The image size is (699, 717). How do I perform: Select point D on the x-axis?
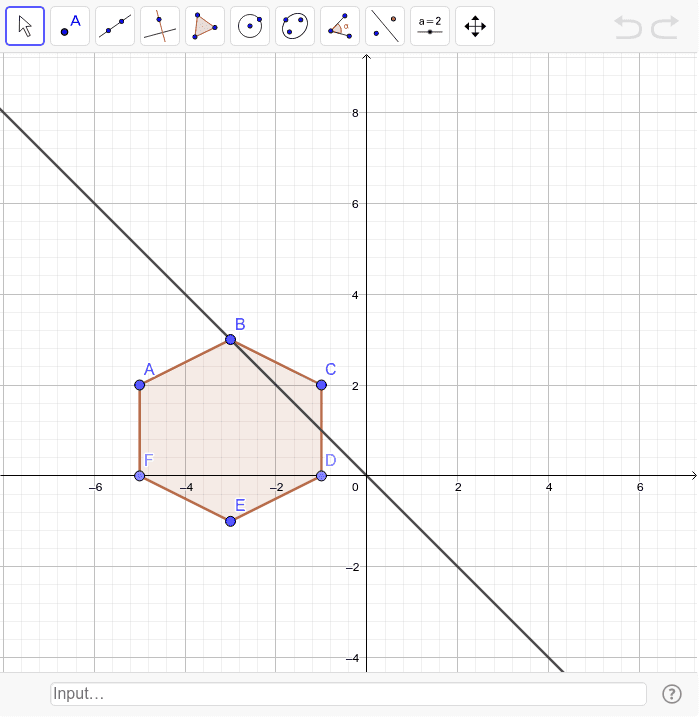(321, 476)
